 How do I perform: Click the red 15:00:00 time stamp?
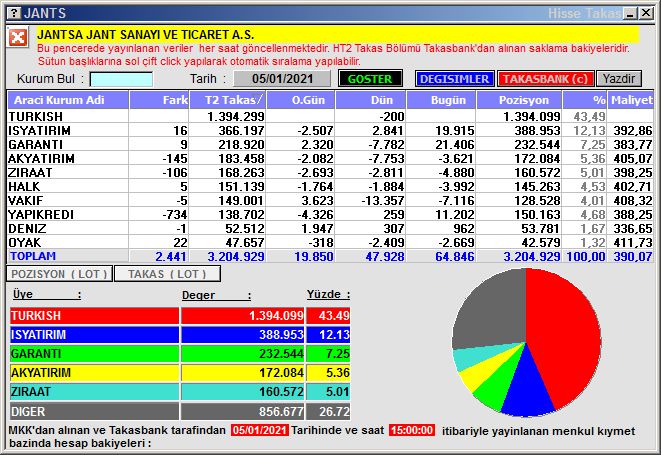412,430
